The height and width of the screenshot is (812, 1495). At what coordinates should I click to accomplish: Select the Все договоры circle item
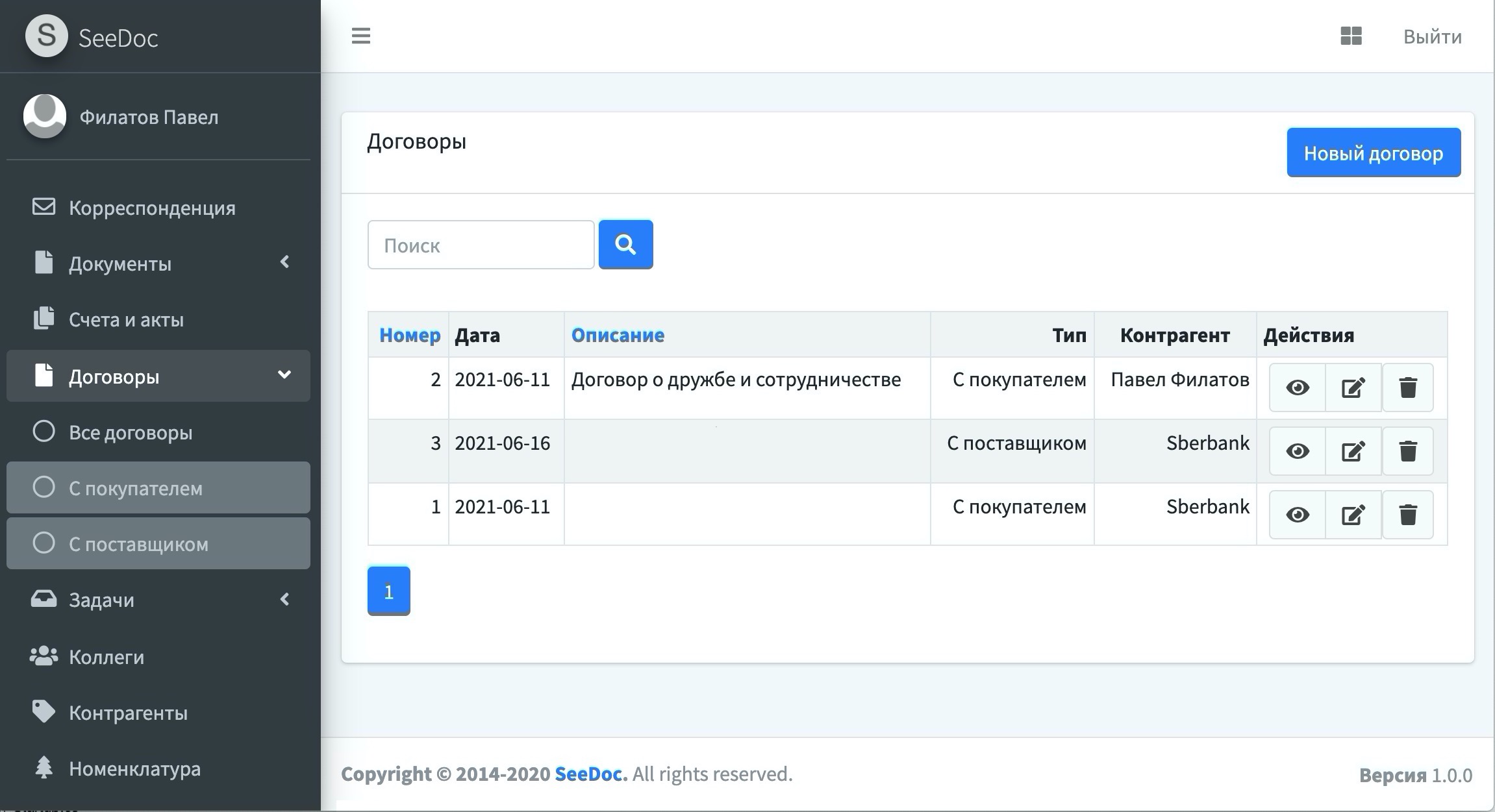(x=158, y=432)
